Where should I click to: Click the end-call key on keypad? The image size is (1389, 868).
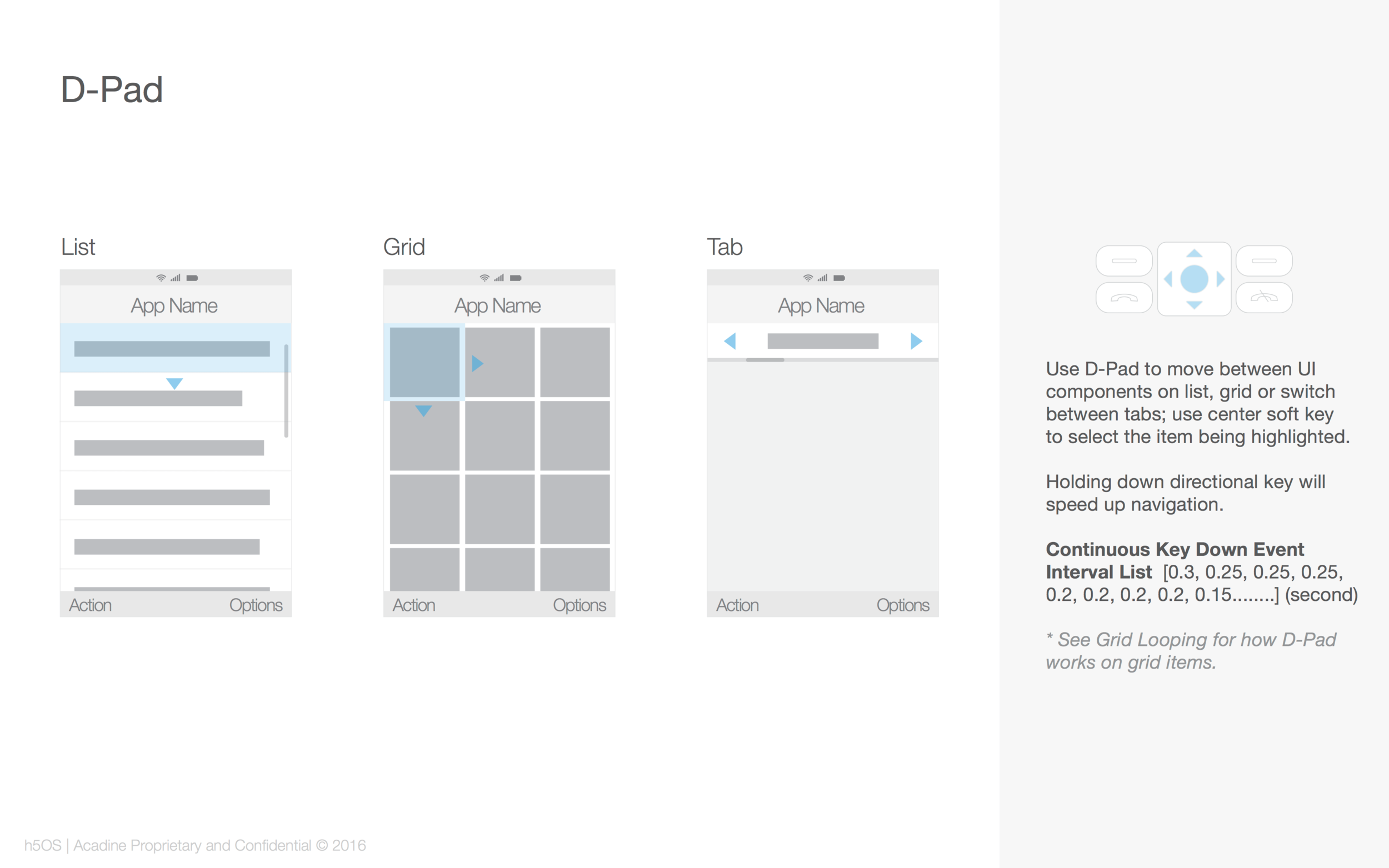(1264, 297)
